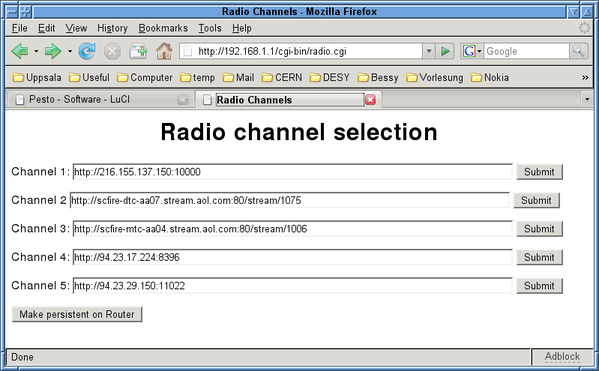Open the Computer bookmark folder
This screenshot has height=371, width=599.
point(144,78)
